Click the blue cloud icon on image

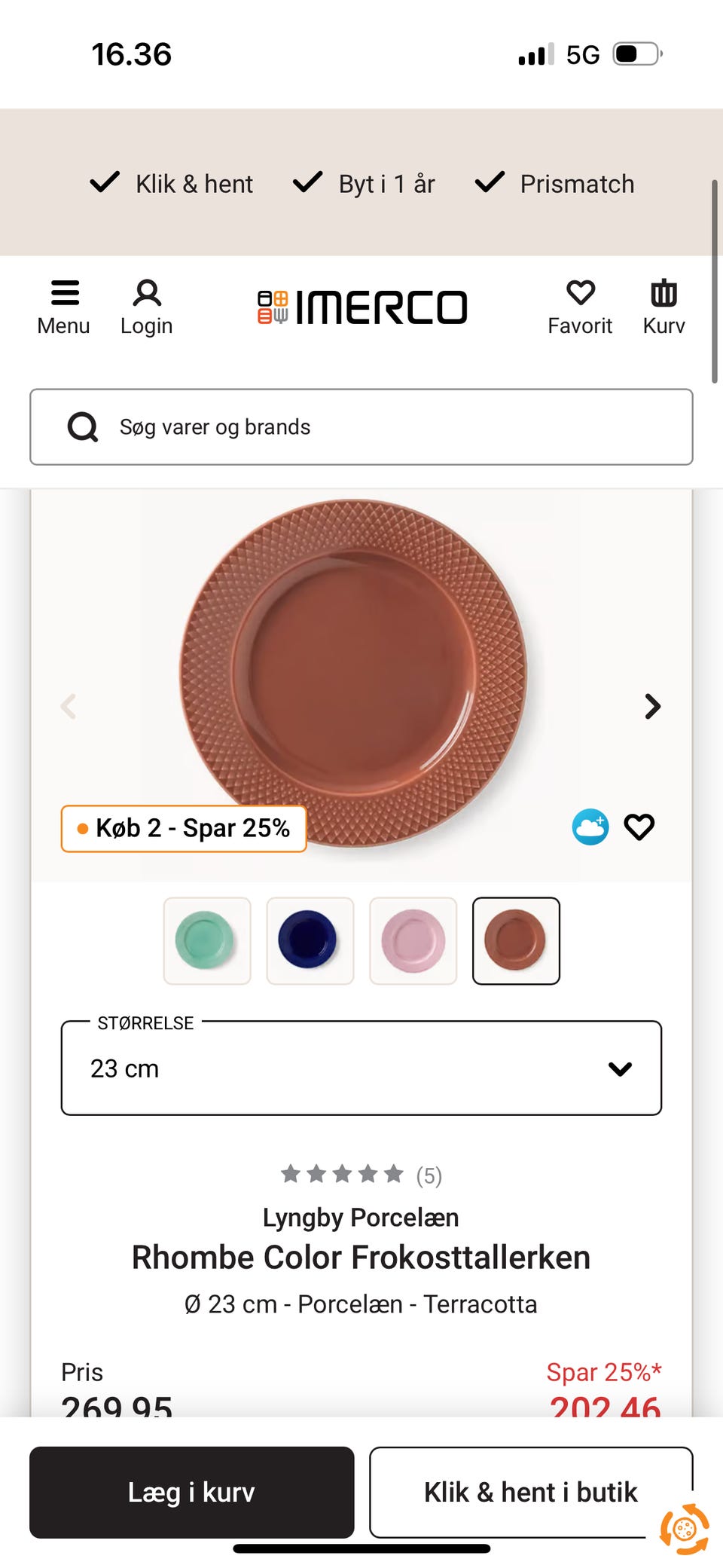click(590, 827)
